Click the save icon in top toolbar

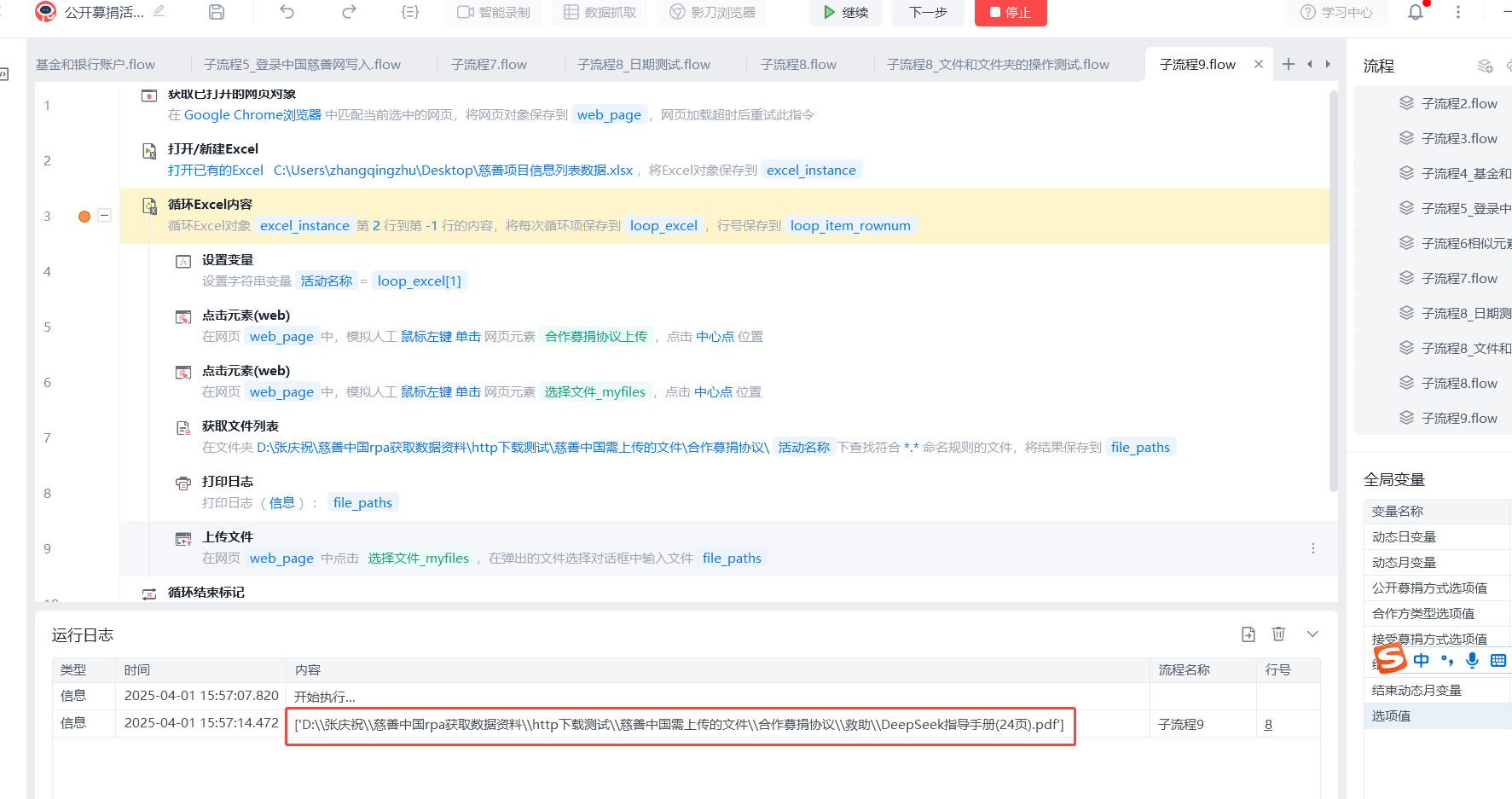[217, 12]
